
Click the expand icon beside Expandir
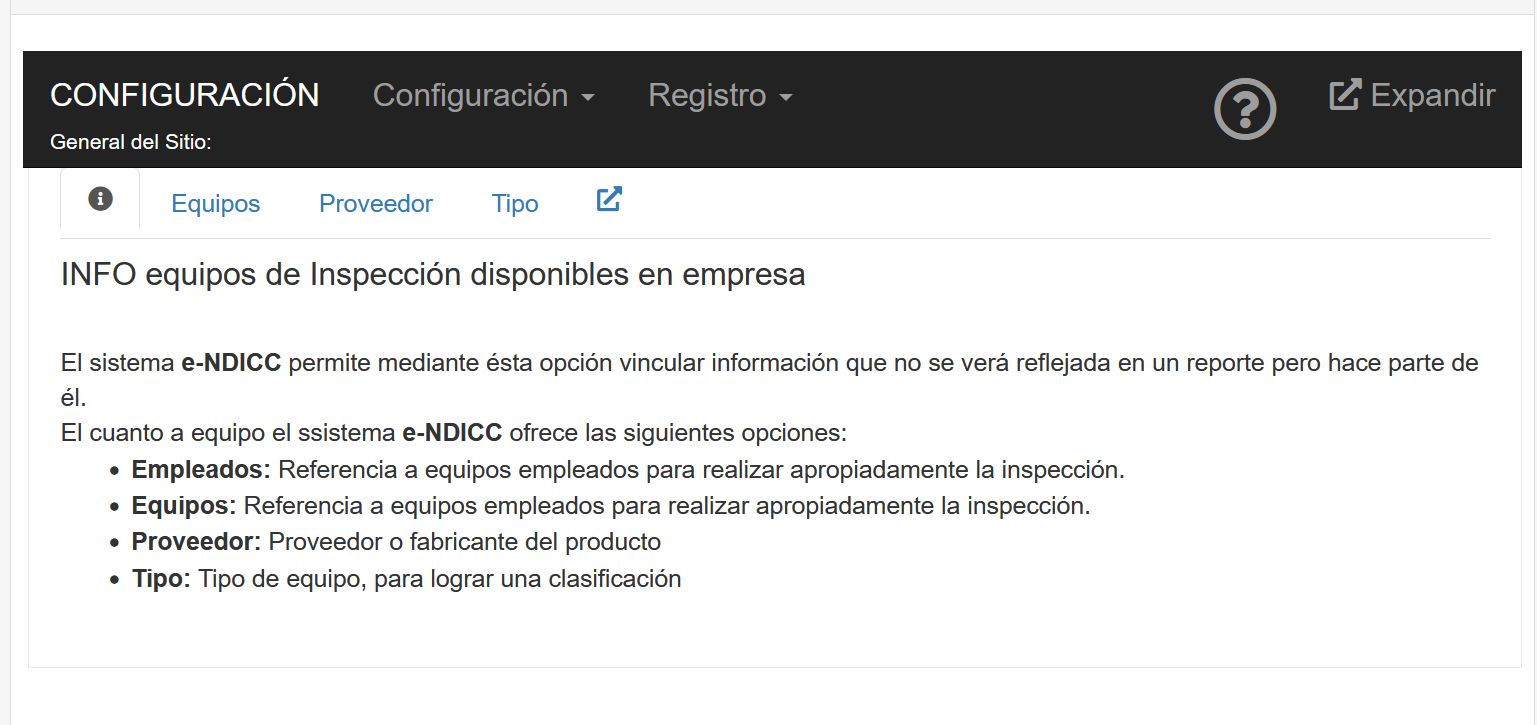(x=1345, y=95)
